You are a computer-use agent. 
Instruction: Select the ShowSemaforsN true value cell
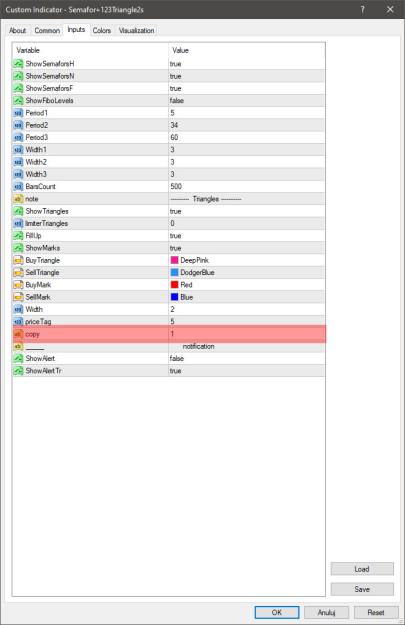point(247,76)
